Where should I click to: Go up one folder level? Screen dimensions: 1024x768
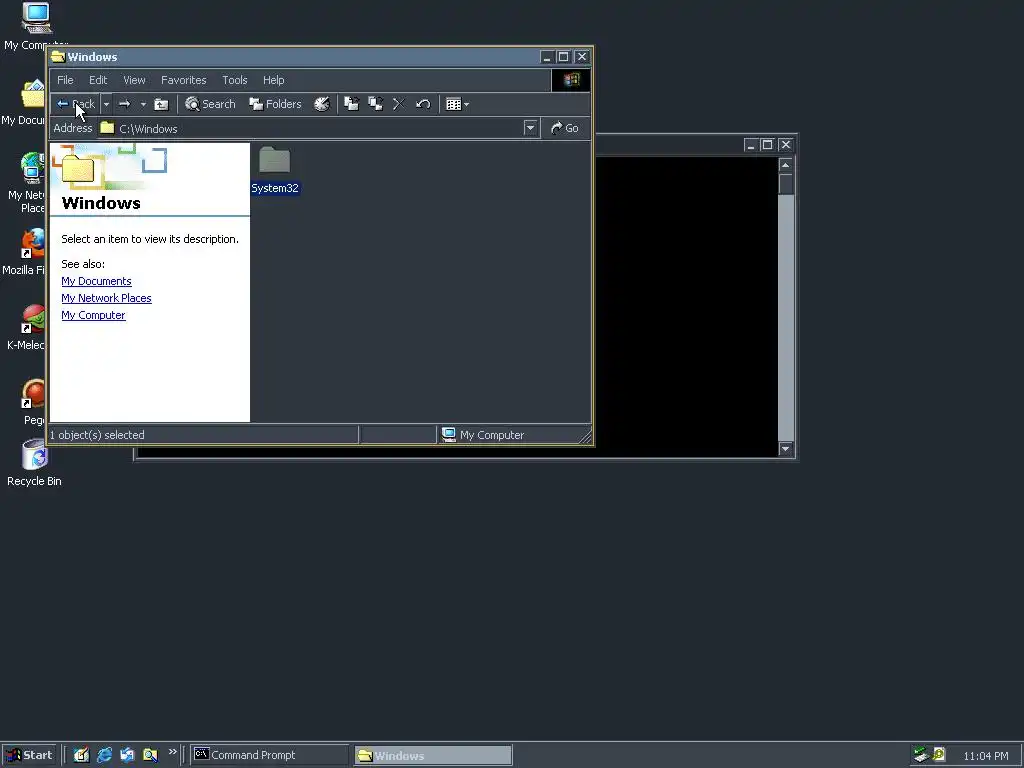coord(161,104)
